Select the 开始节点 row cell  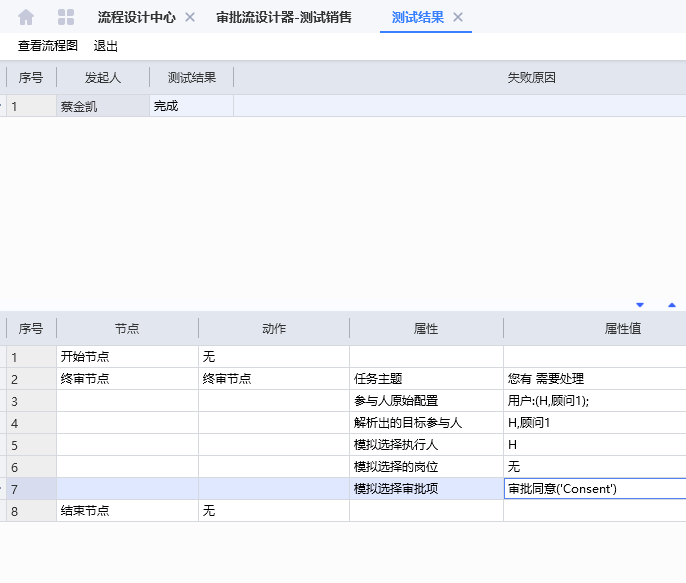point(127,357)
